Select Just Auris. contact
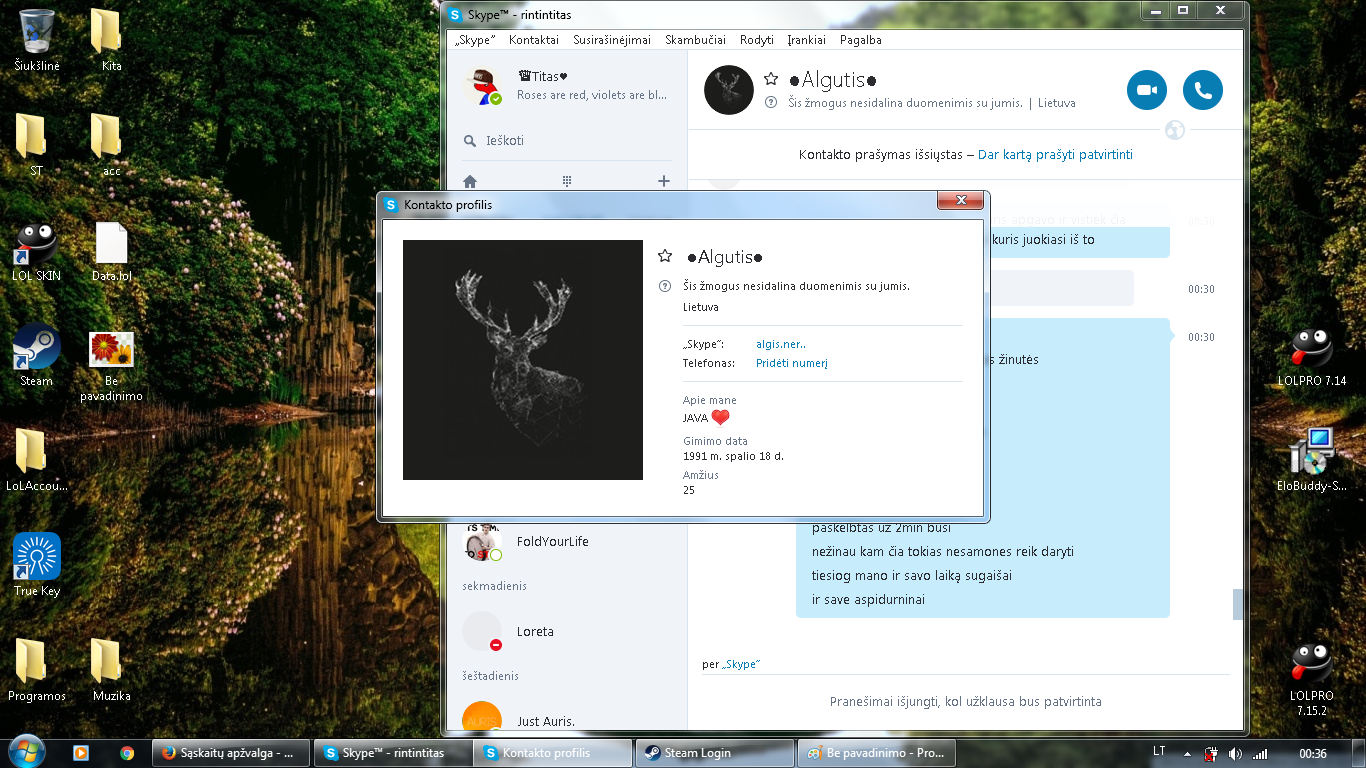The image size is (1366, 768). tap(565, 718)
